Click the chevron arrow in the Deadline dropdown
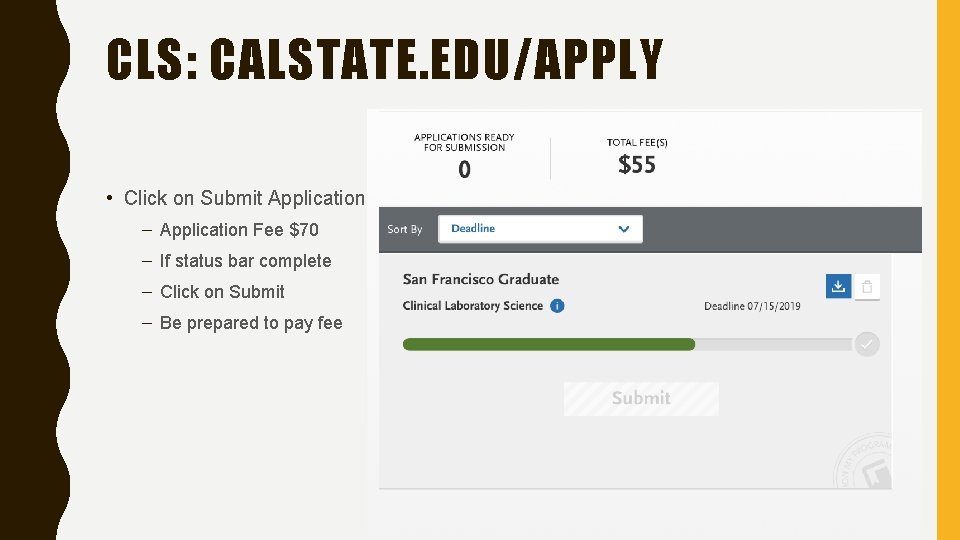 tap(624, 229)
